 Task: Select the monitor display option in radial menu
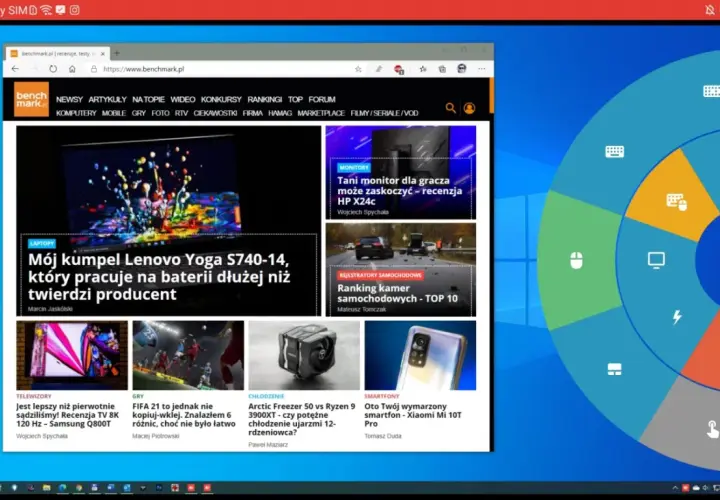(656, 260)
